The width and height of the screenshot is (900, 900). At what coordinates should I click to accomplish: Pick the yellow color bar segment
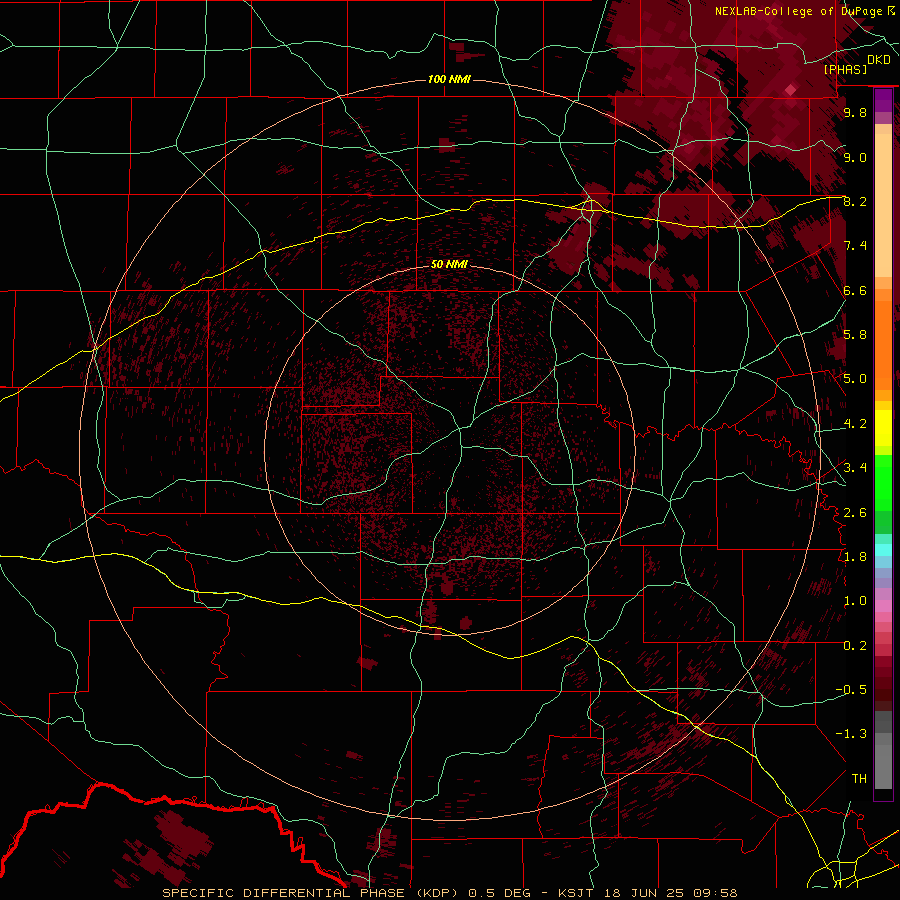(x=883, y=428)
